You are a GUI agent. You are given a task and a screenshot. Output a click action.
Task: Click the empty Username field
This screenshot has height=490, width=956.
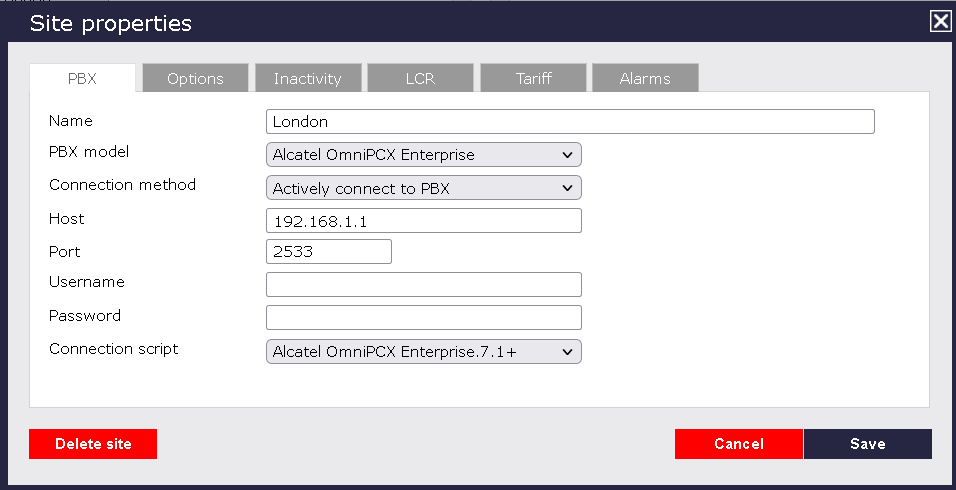423,285
